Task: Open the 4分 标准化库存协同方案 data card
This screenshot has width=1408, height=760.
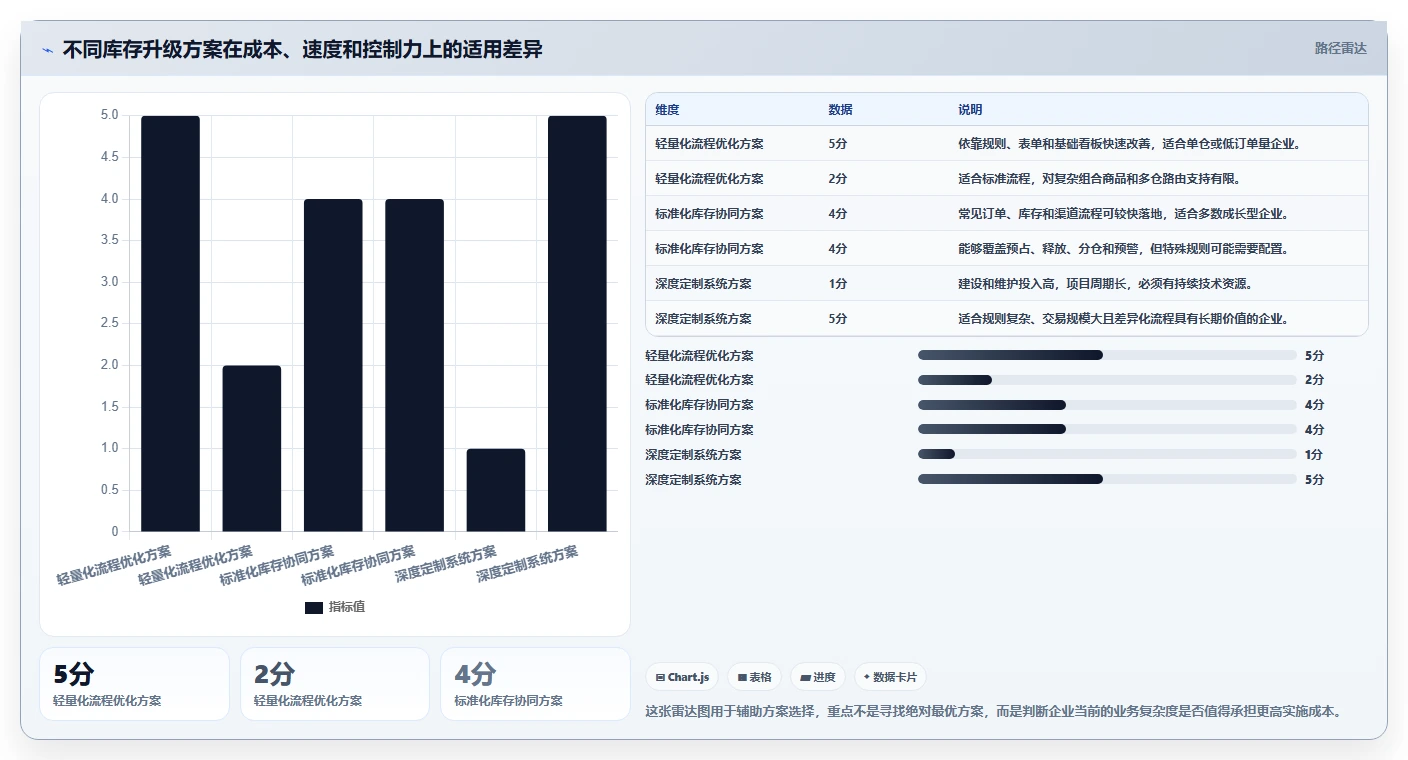Action: tap(535, 684)
